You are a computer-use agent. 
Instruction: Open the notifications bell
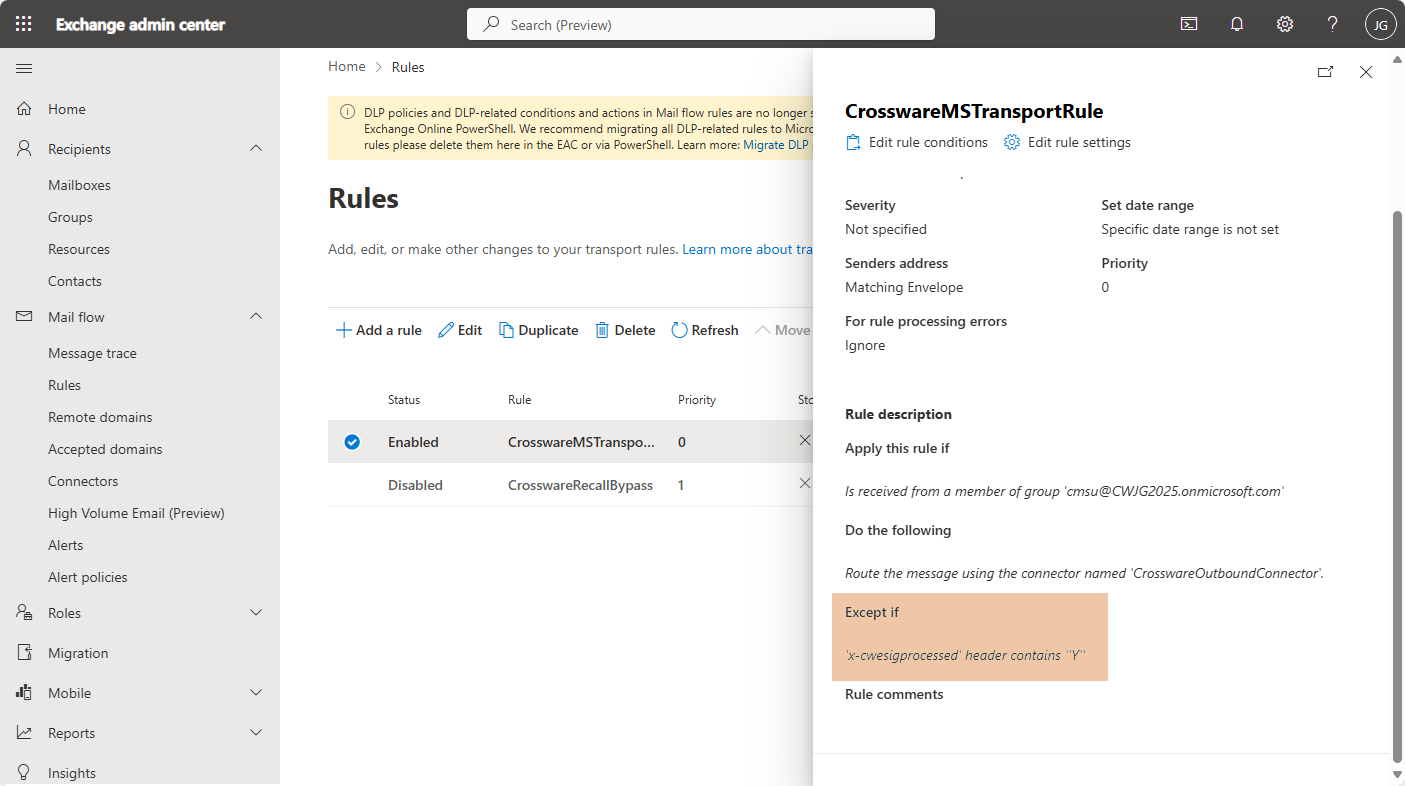pos(1237,24)
